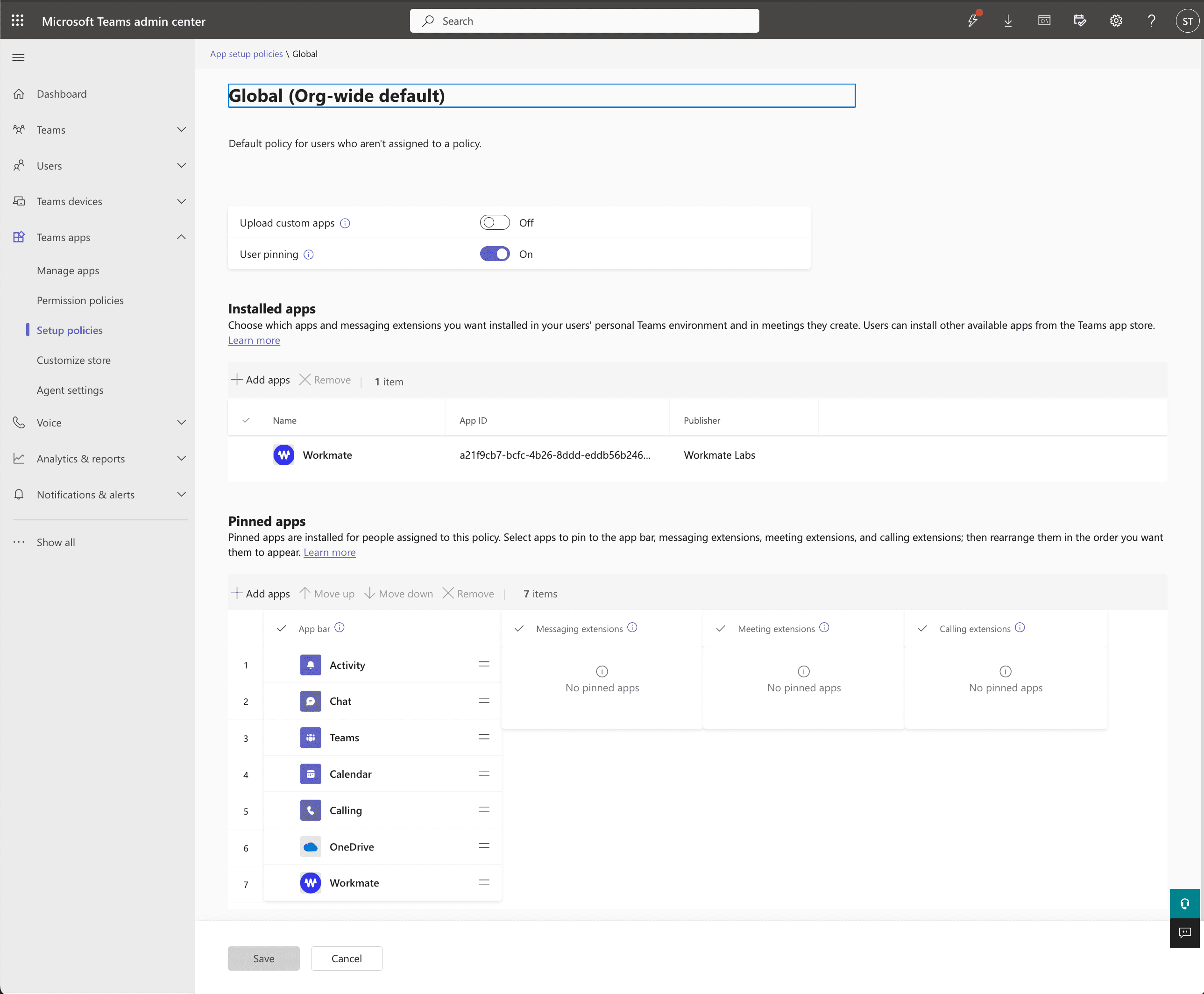
Task: Select all rows in Installed apps table
Action: [x=246, y=420]
